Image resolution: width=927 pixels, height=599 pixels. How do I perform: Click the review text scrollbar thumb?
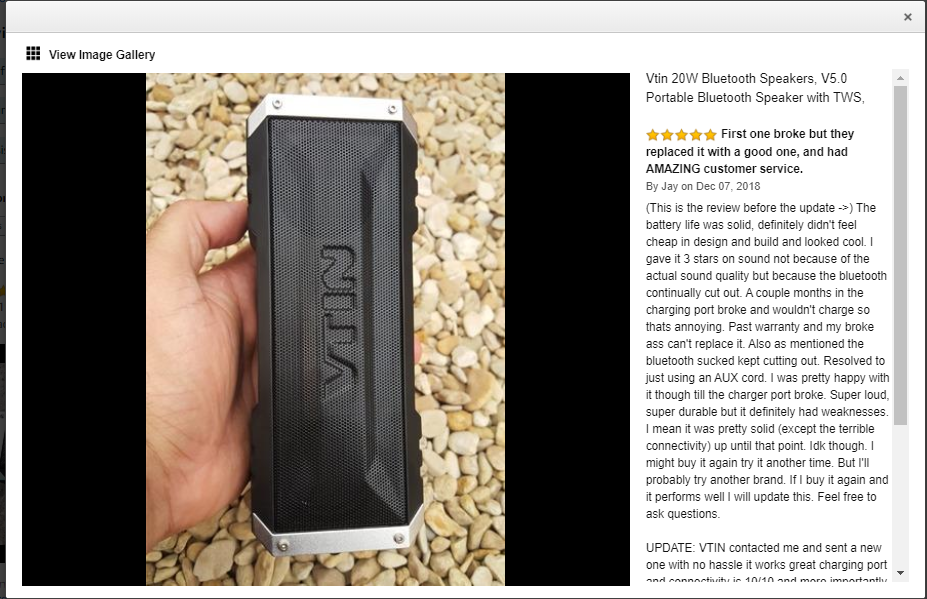pos(900,255)
